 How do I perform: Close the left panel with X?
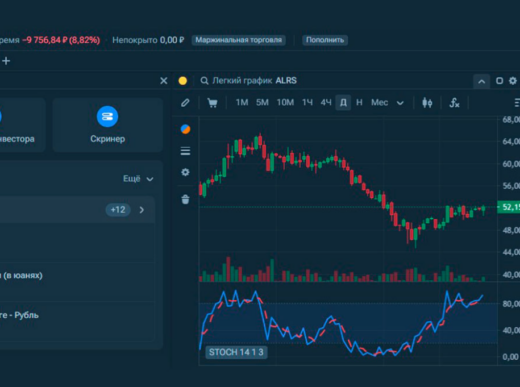point(164,81)
